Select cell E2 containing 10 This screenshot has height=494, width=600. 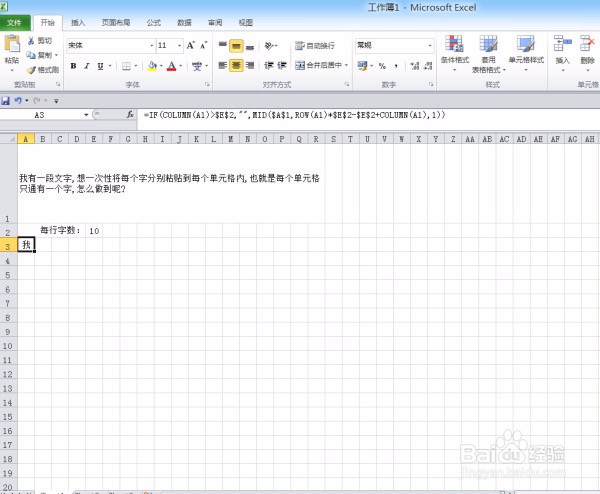coord(94,231)
